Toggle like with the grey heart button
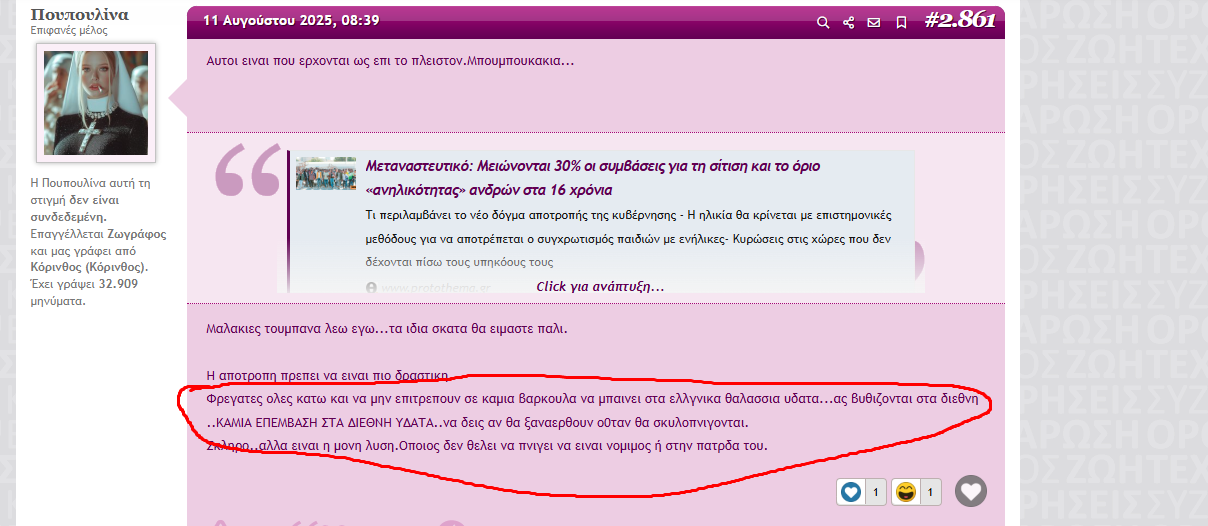This screenshot has height=526, width=1208. [x=970, y=491]
